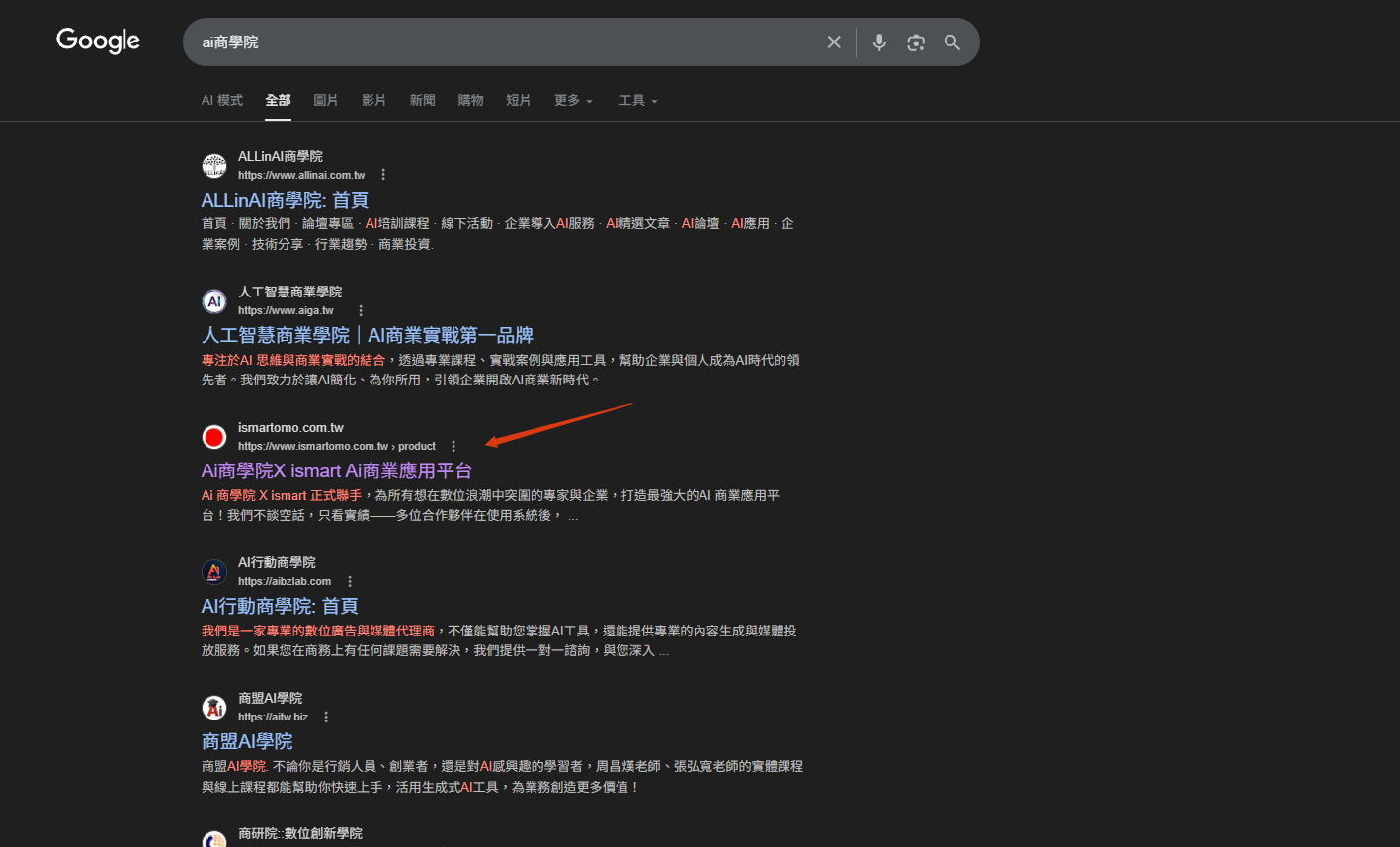Click the Google logo
The height and width of the screenshot is (847, 1400).
[x=98, y=41]
